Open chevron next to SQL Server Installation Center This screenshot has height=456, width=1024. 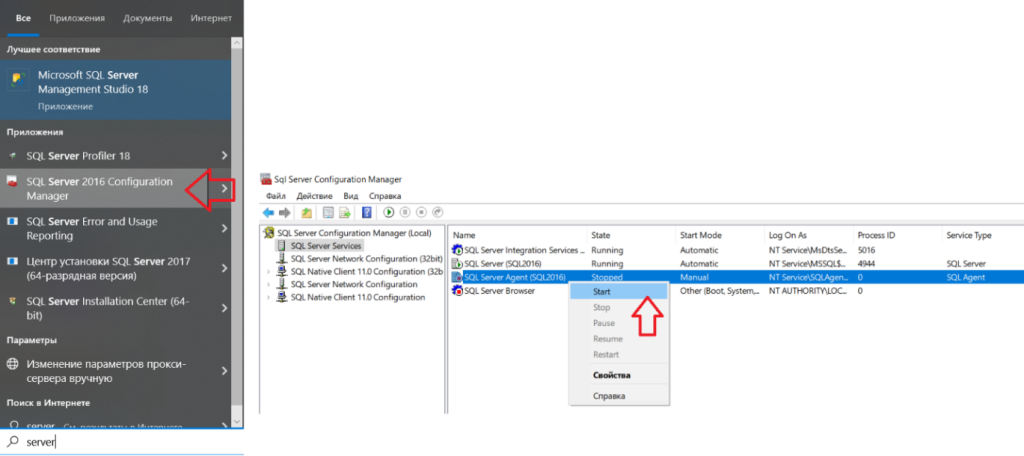point(224,308)
